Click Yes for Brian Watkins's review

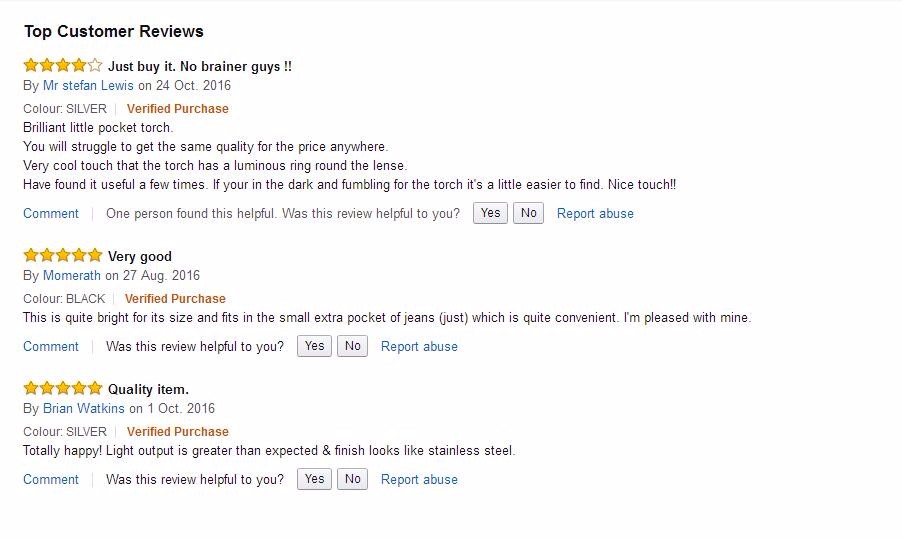pos(314,479)
